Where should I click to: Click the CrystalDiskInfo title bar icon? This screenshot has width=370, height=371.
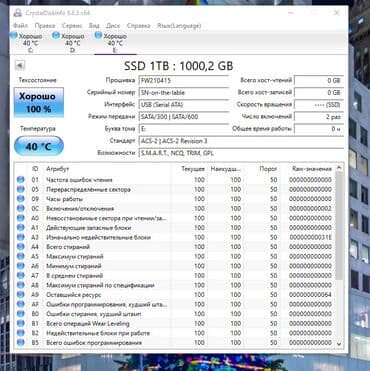(18, 13)
